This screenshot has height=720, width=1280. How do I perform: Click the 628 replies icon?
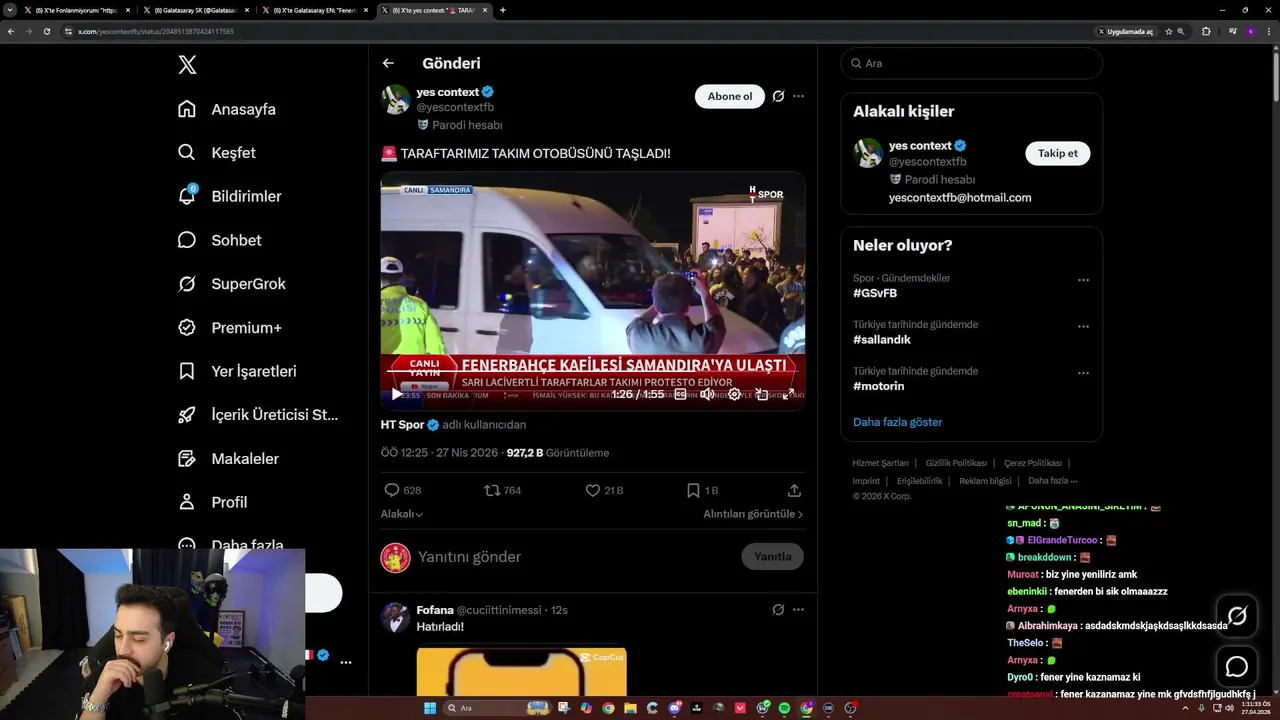click(392, 490)
